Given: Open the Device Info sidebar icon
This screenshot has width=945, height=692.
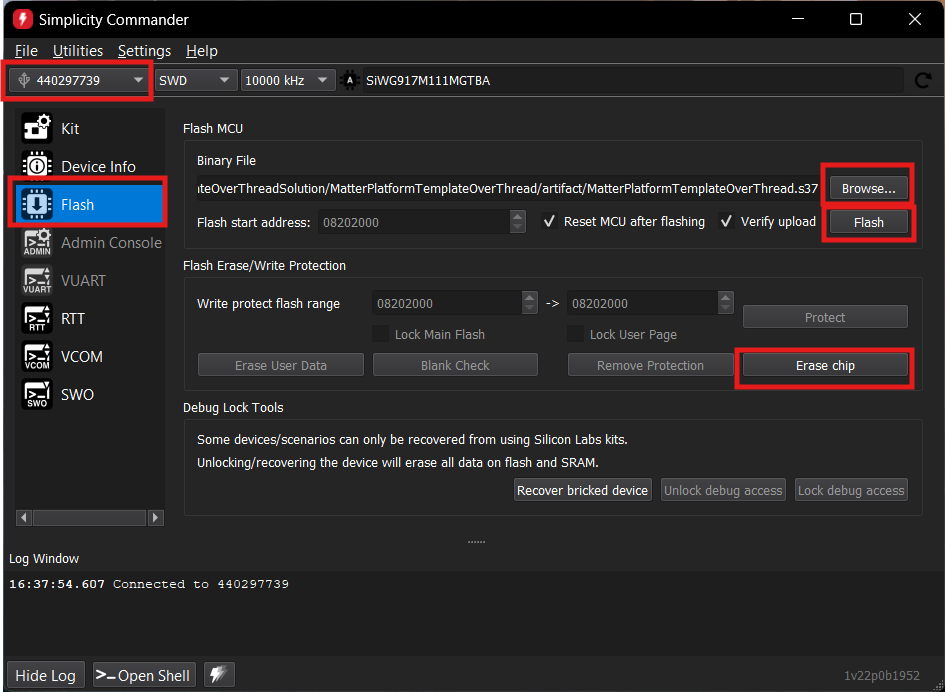Looking at the screenshot, I should coord(37,166).
